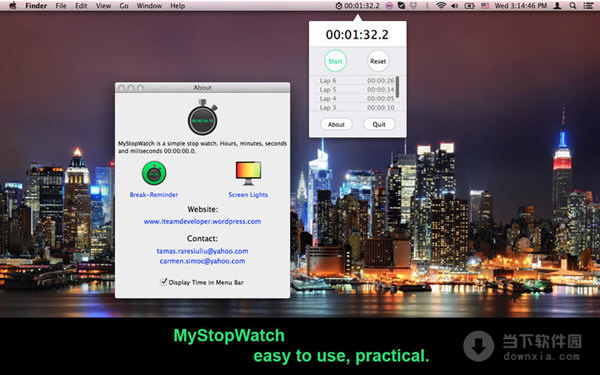Open the Edit menu
Image resolution: width=600 pixels, height=375 pixels.
[81, 6]
